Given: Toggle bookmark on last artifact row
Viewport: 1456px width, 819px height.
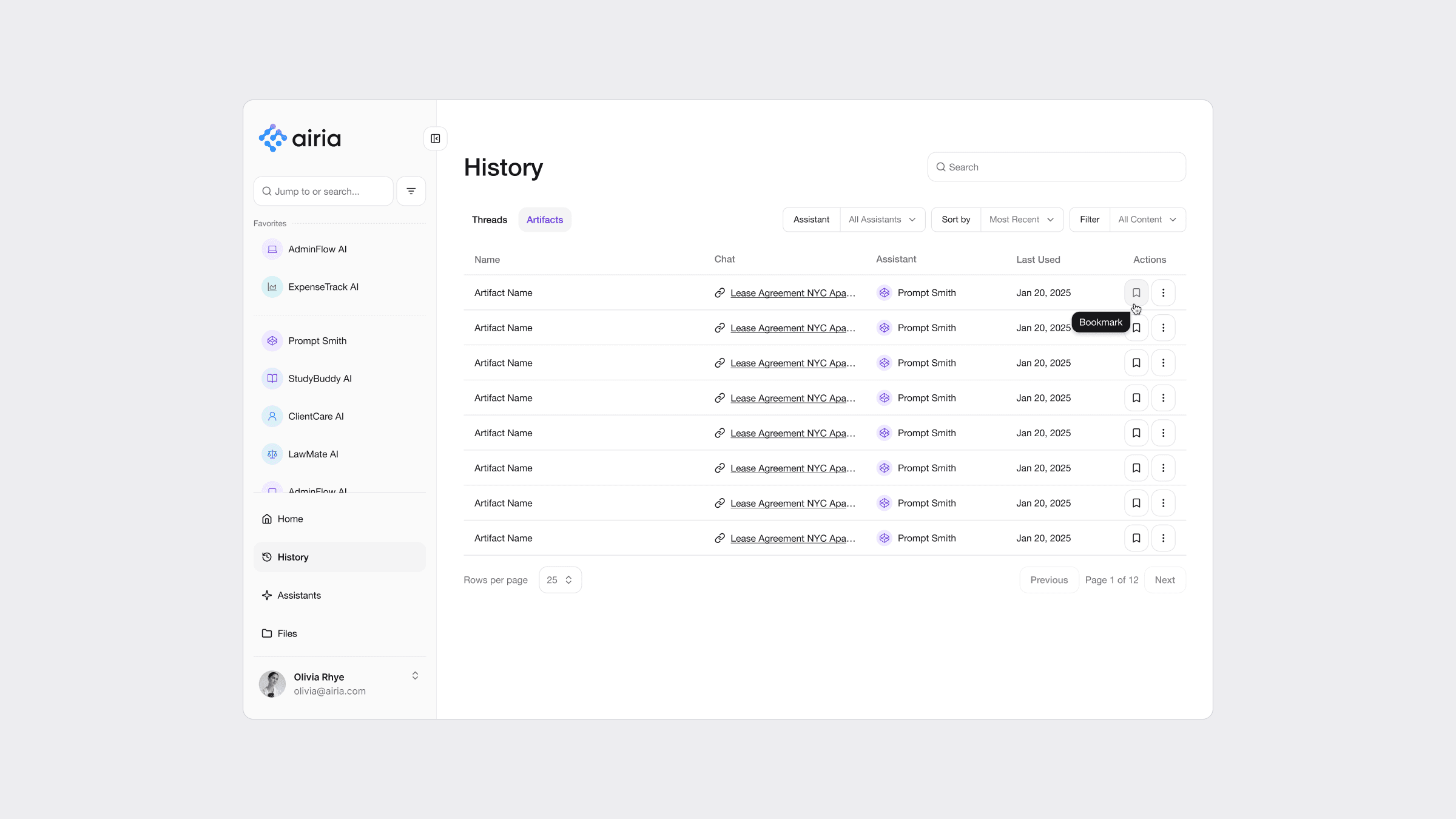Looking at the screenshot, I should tap(1136, 538).
